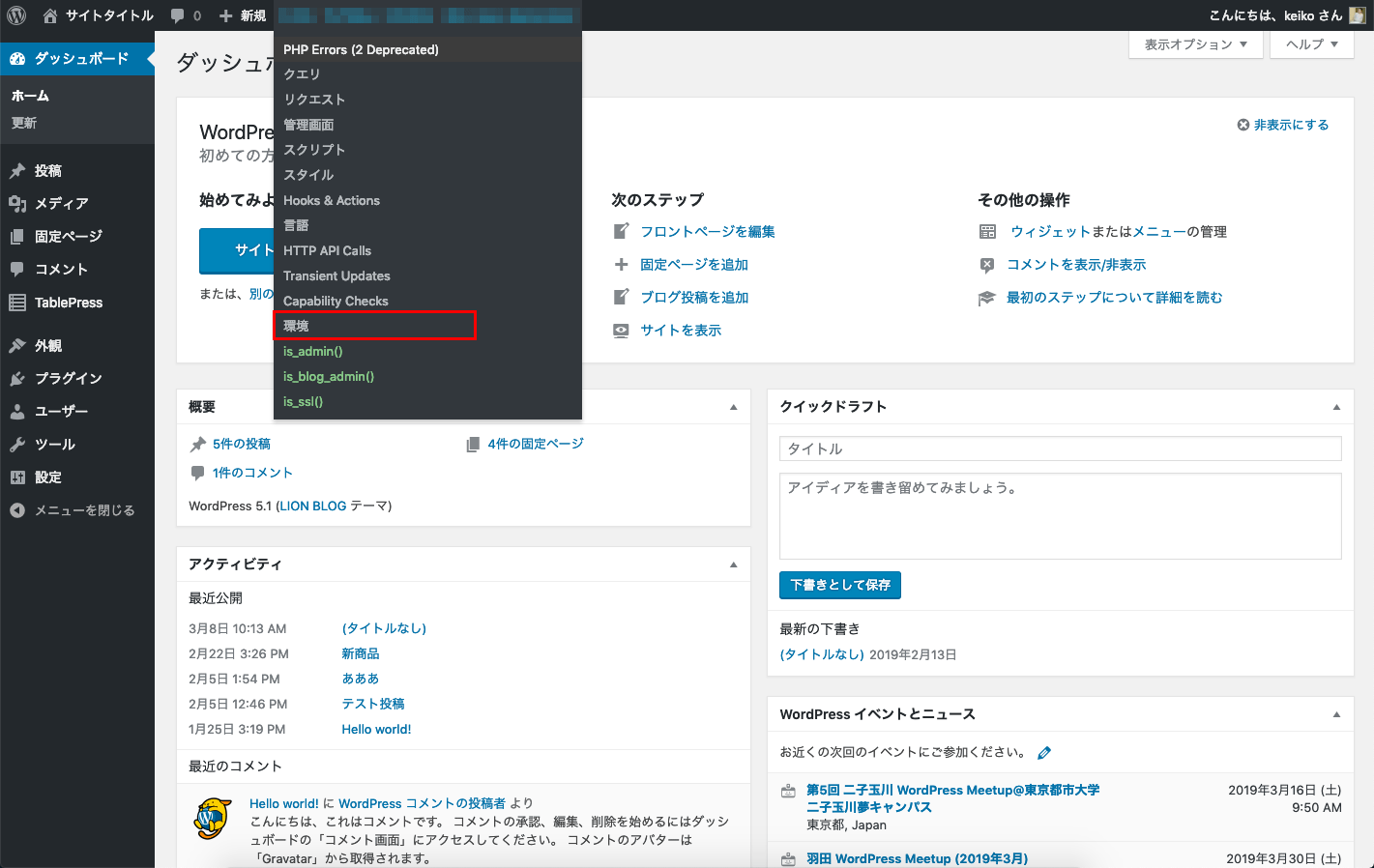Collapse the クイックドラフト panel arrow
This screenshot has width=1374, height=868.
1337,407
